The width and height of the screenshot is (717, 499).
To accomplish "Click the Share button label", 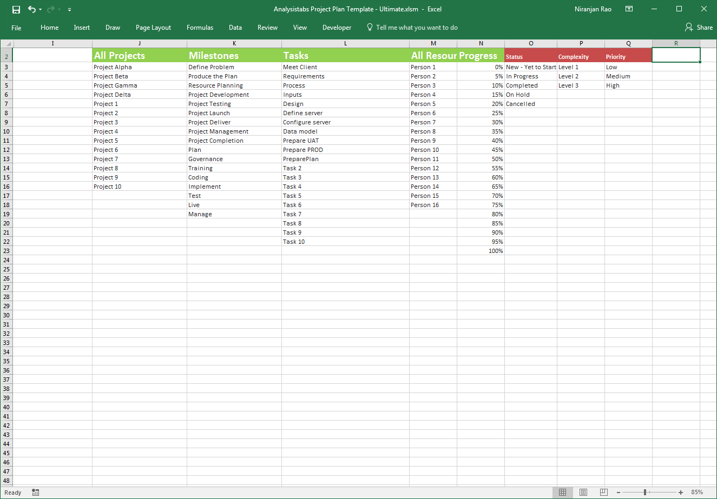I will 704,27.
